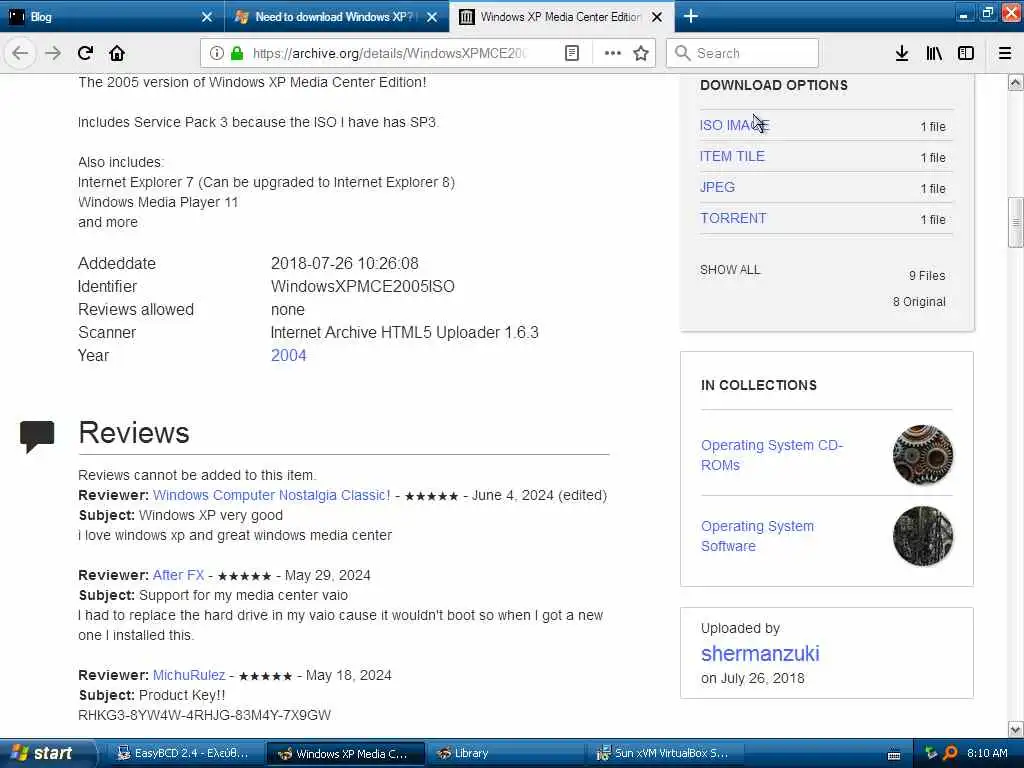
Task: Open the JPEG download option
Action: tap(717, 187)
